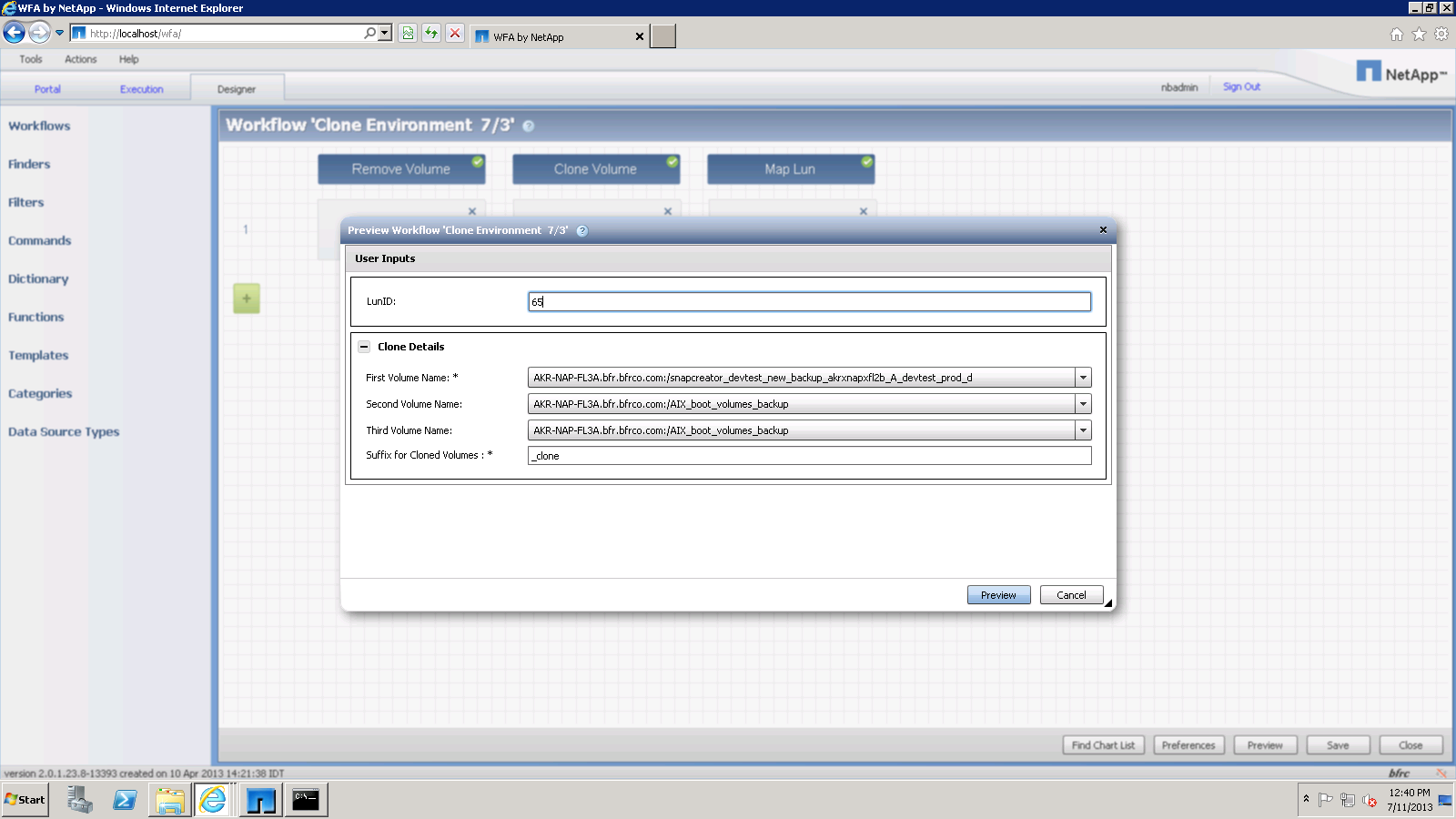The width and height of the screenshot is (1456, 819).
Task: Open the Favorites star icon
Action: tap(1419, 35)
